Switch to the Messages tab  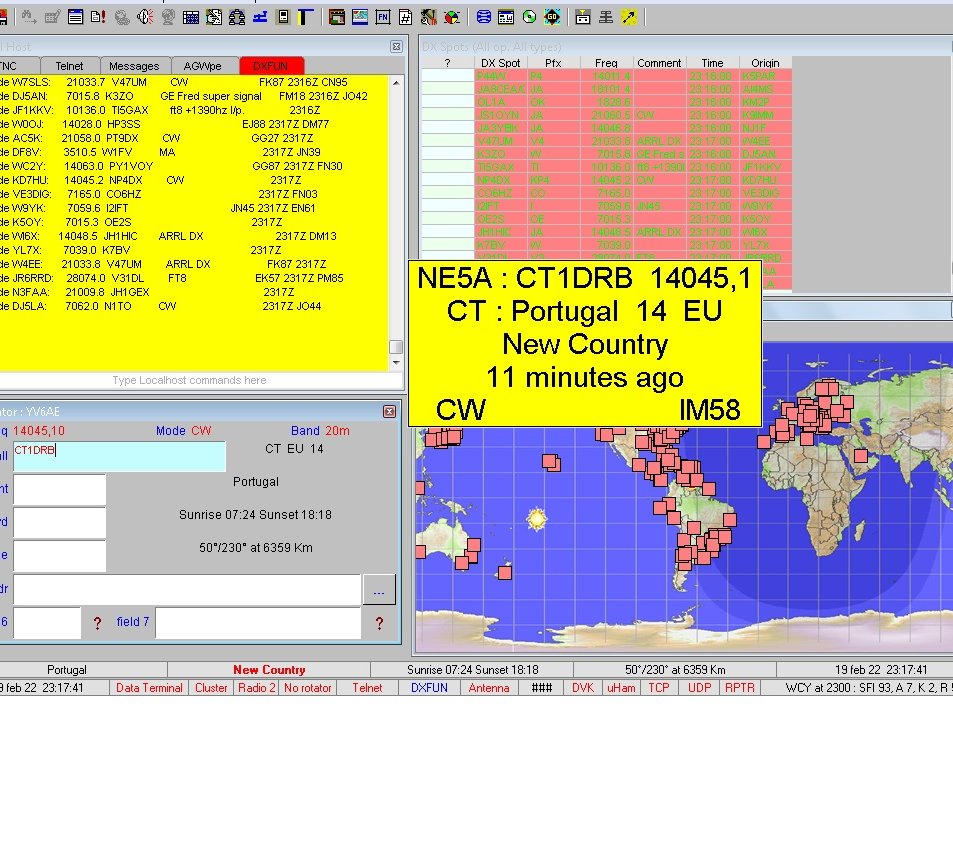[x=134, y=66]
